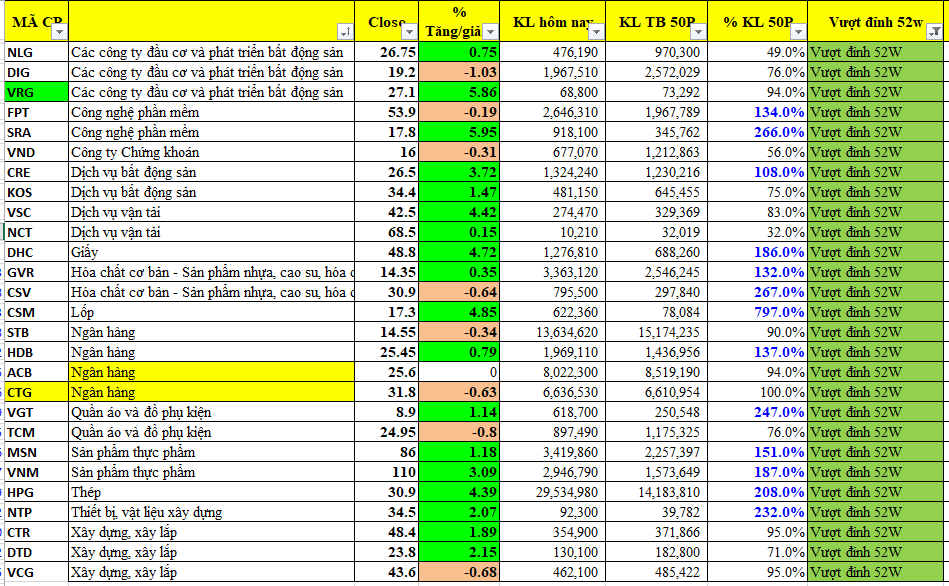Viewport: 949px width, 586px height.
Task: Click the yellow CTG ticker cell
Action: (35, 392)
